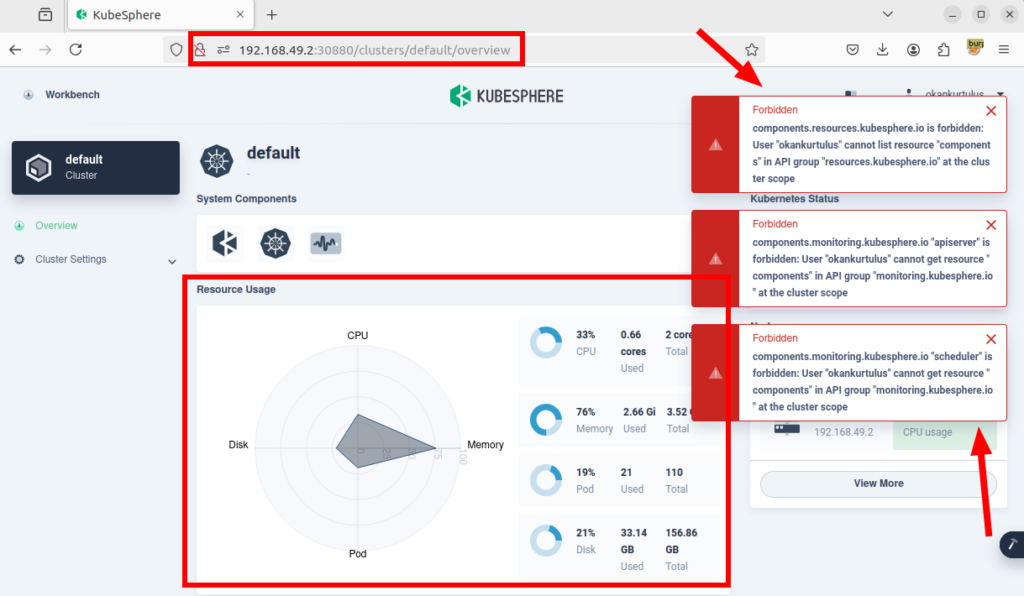Click the 76% Memory value
This screenshot has height=596, width=1024.
tap(585, 412)
